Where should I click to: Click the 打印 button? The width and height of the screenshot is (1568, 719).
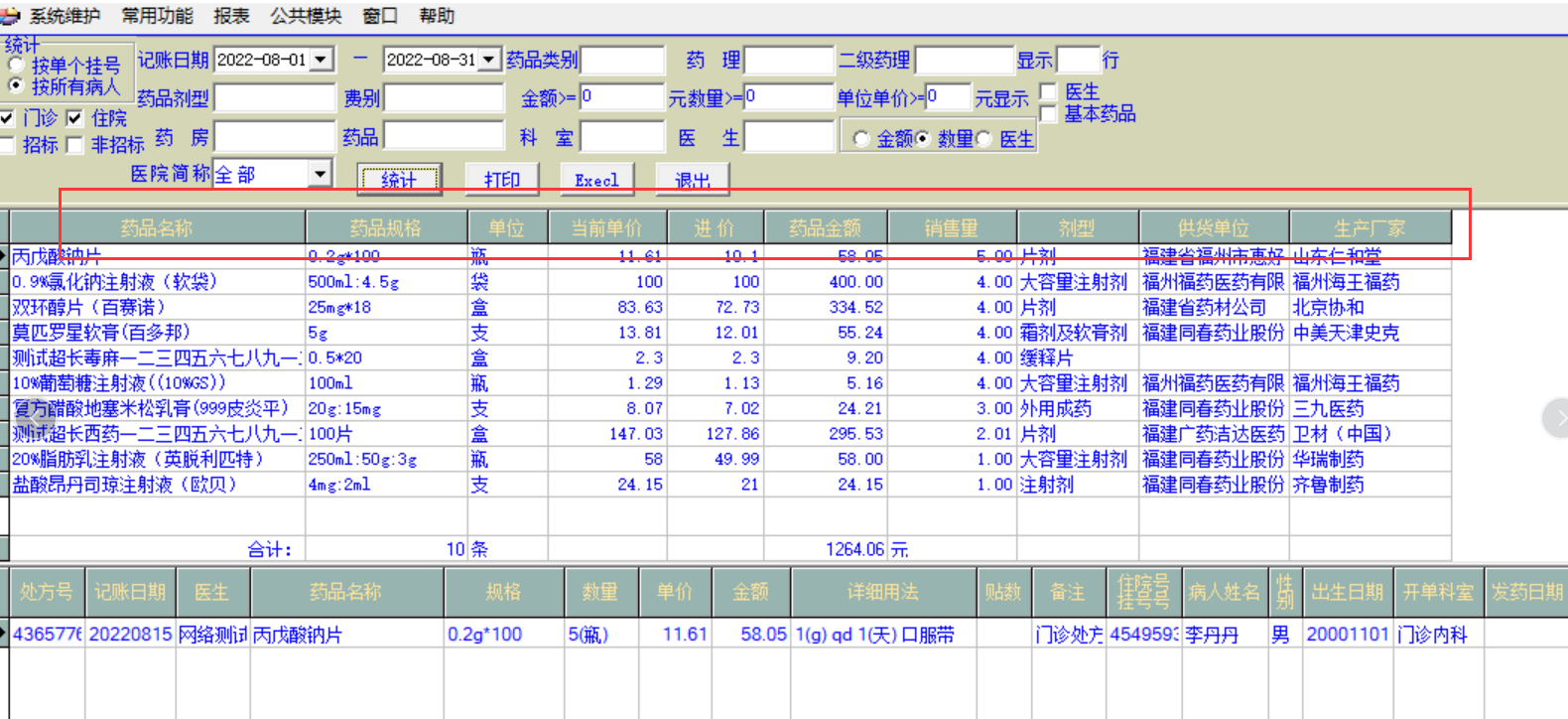(502, 180)
